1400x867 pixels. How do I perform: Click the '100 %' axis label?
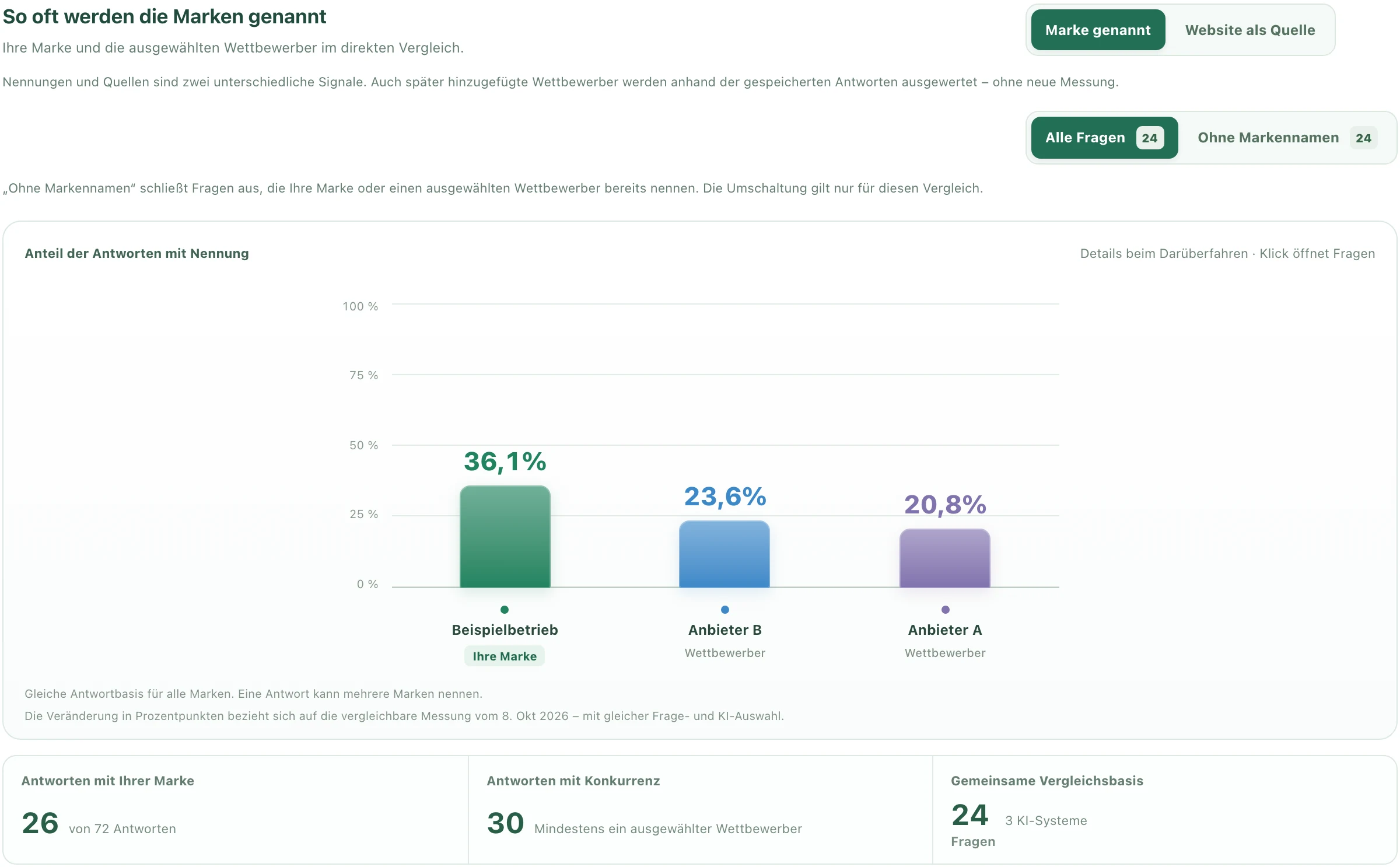[360, 306]
